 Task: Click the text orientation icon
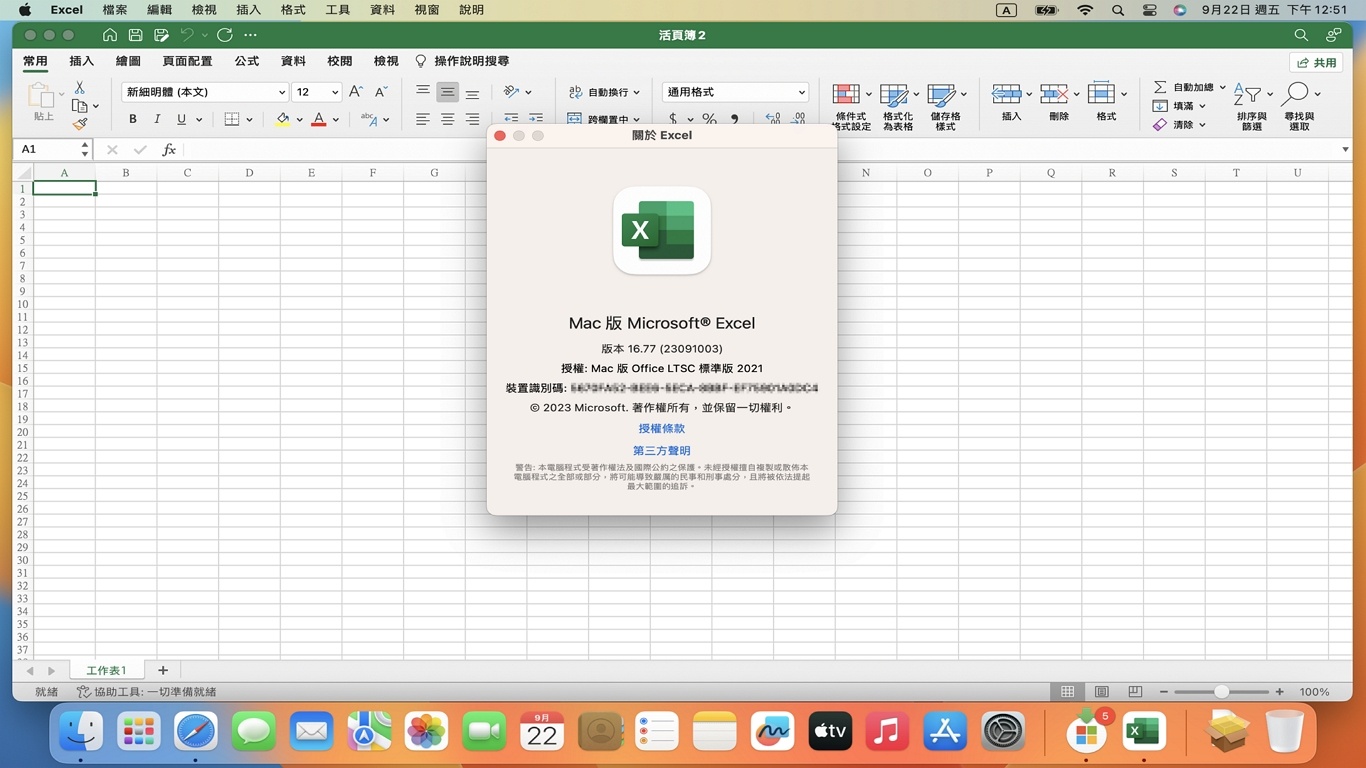[x=511, y=92]
